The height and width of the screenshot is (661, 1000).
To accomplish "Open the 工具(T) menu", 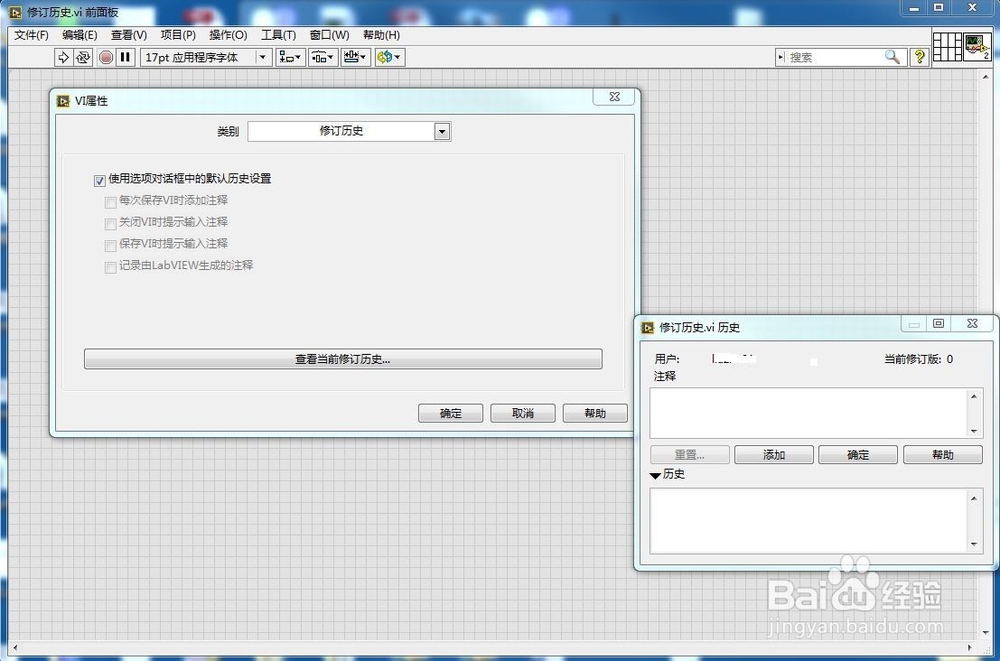I will click(x=278, y=35).
